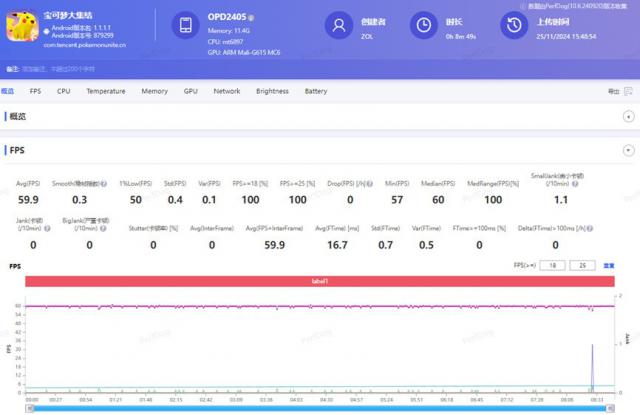The height and width of the screenshot is (415, 640).
Task: Click the 重置 reset link by FPS thresholds
Action: click(609, 266)
